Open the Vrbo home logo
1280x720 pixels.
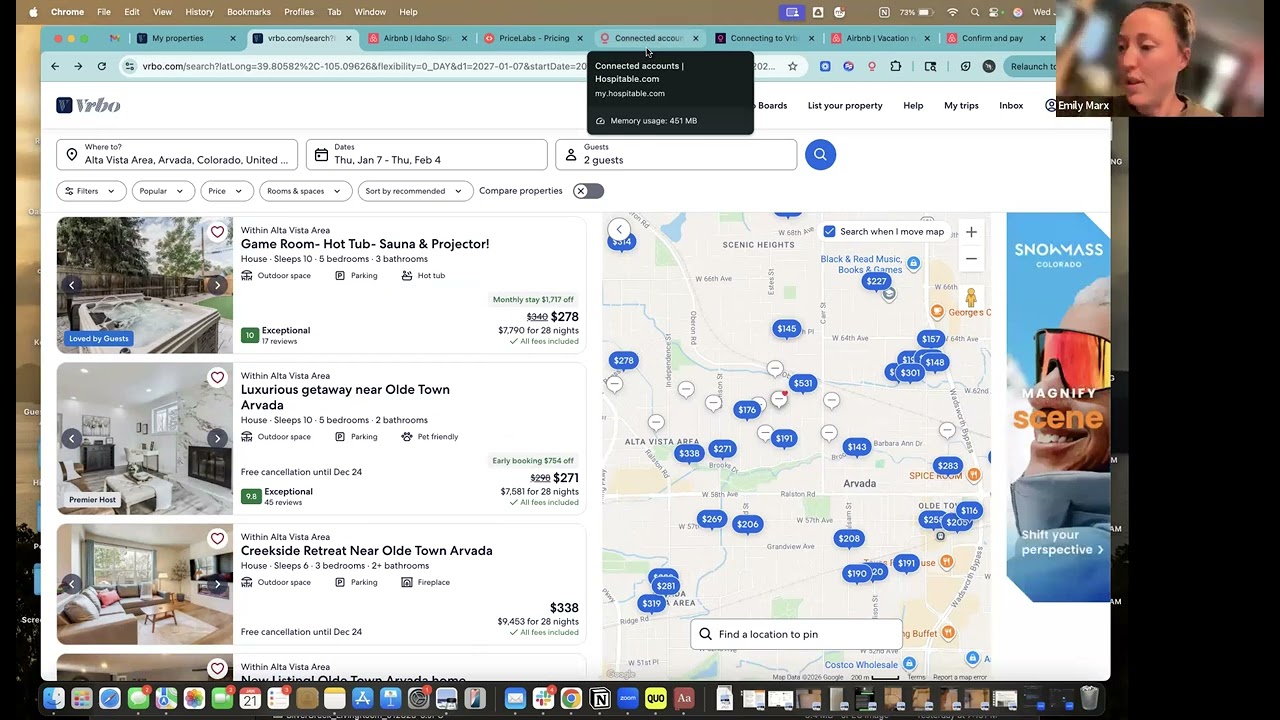pyautogui.click(x=88, y=105)
